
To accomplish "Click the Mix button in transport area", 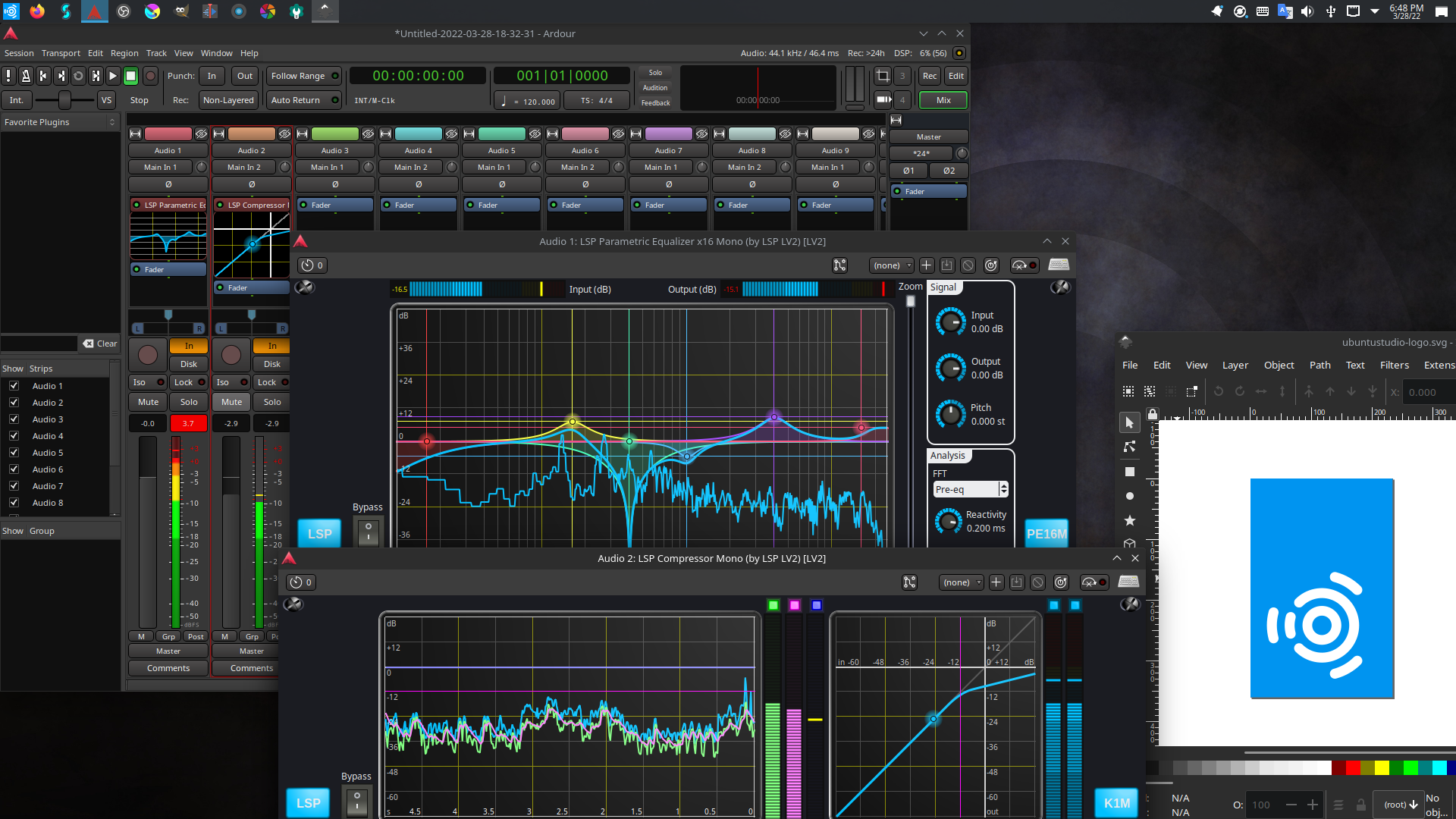I will coord(943,99).
